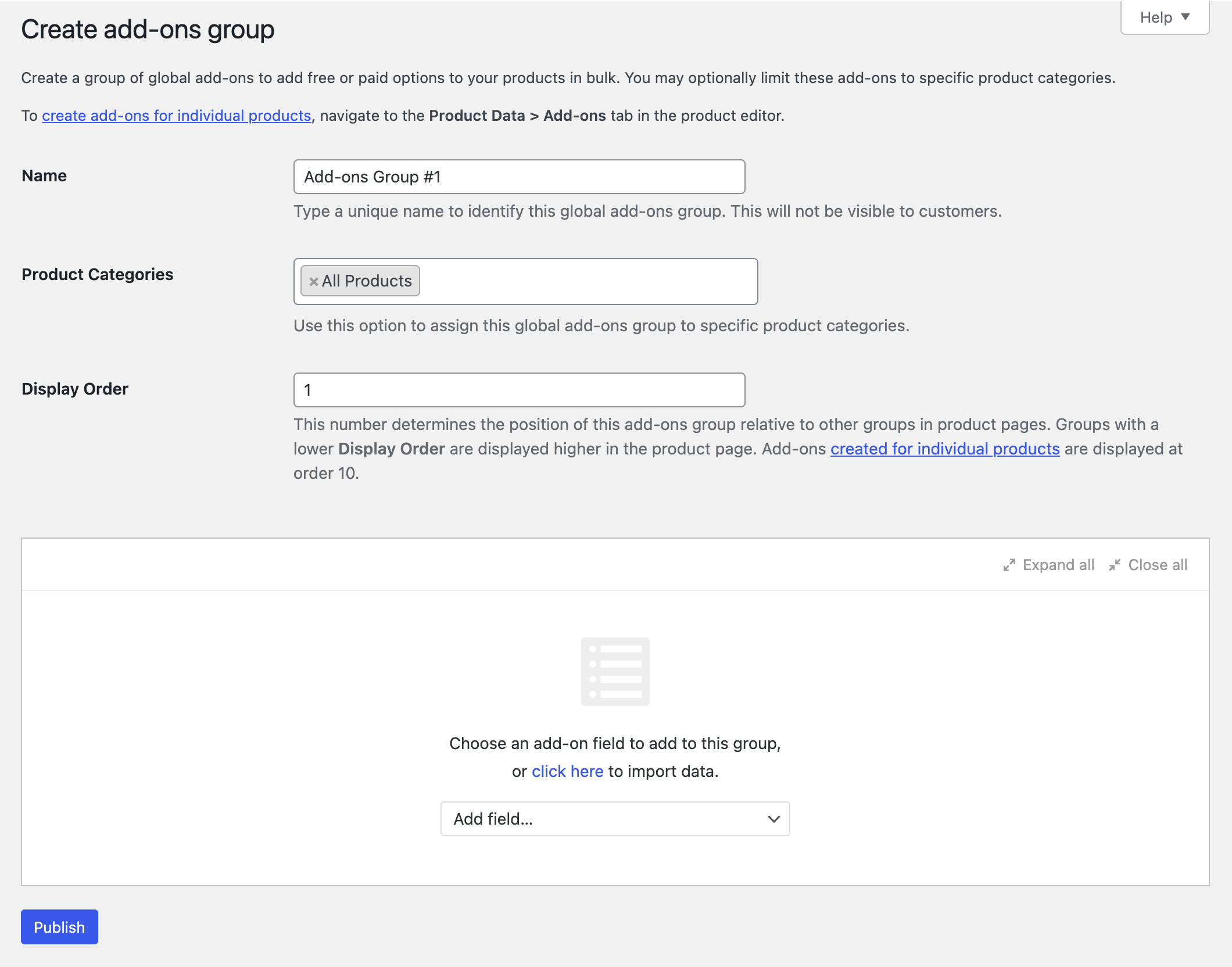Click the created for individual products link
Viewport: 1232px width, 967px height.
coord(945,449)
